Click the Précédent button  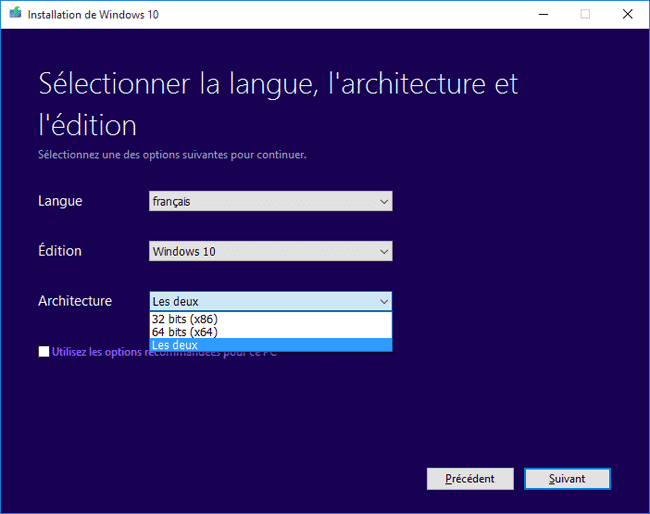470,479
